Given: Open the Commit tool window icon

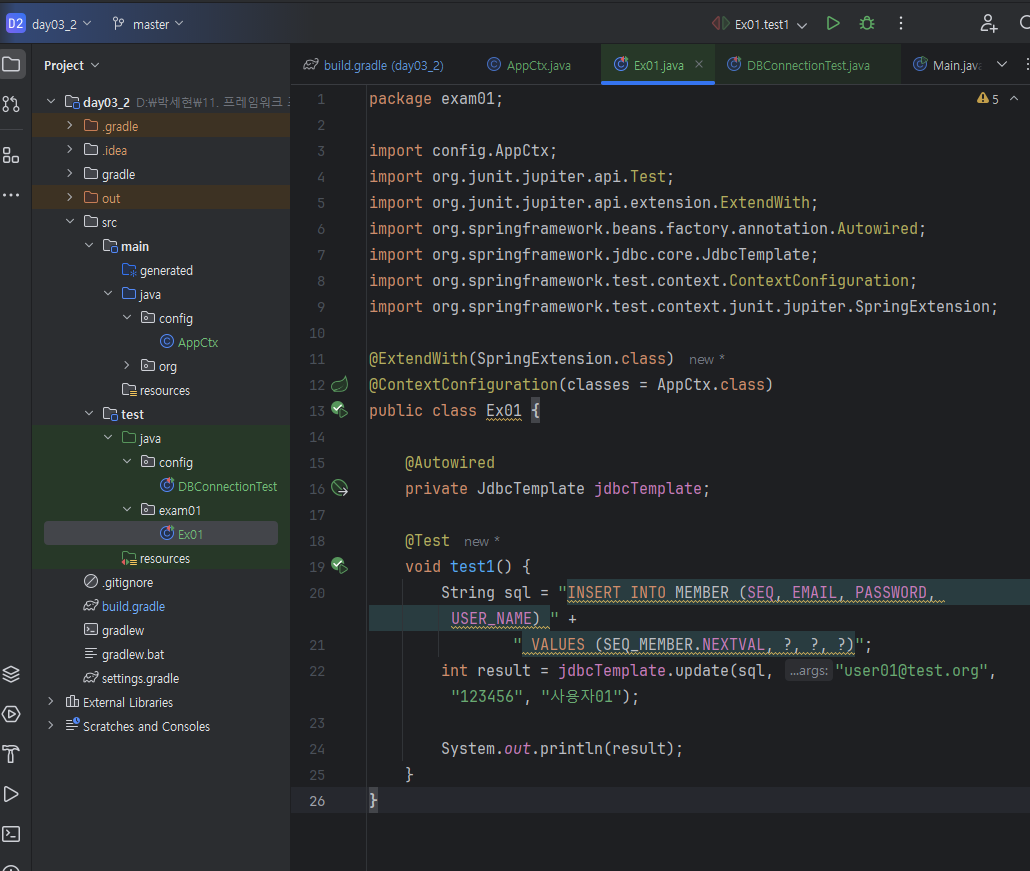Looking at the screenshot, I should (x=11, y=104).
